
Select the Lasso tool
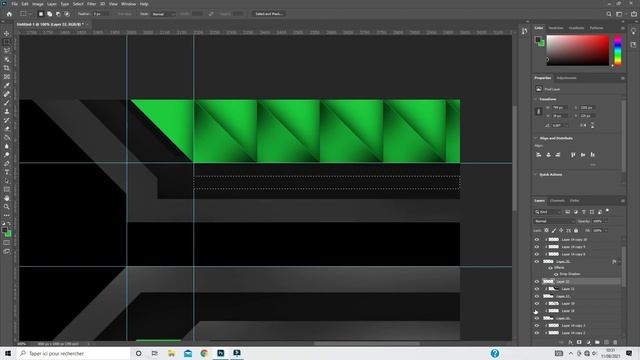click(7, 51)
